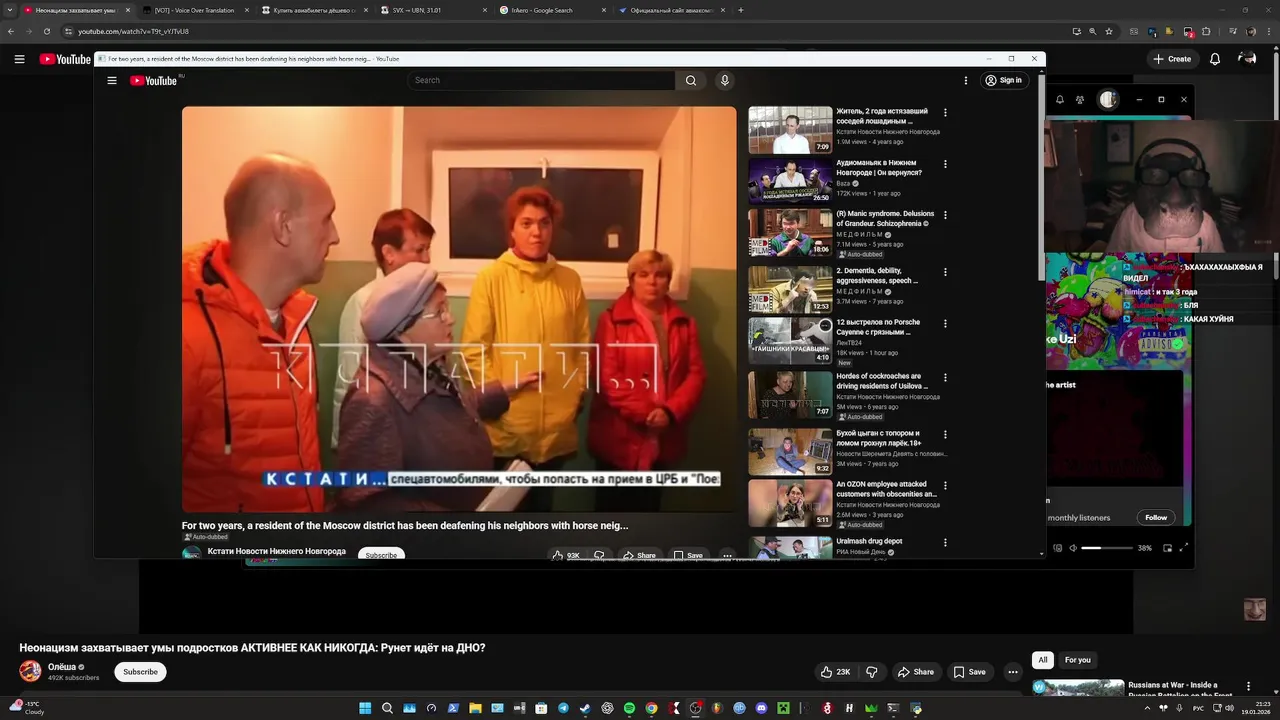1280x720 pixels.
Task: Open the Олёша channel avatar
Action: (x=30, y=671)
